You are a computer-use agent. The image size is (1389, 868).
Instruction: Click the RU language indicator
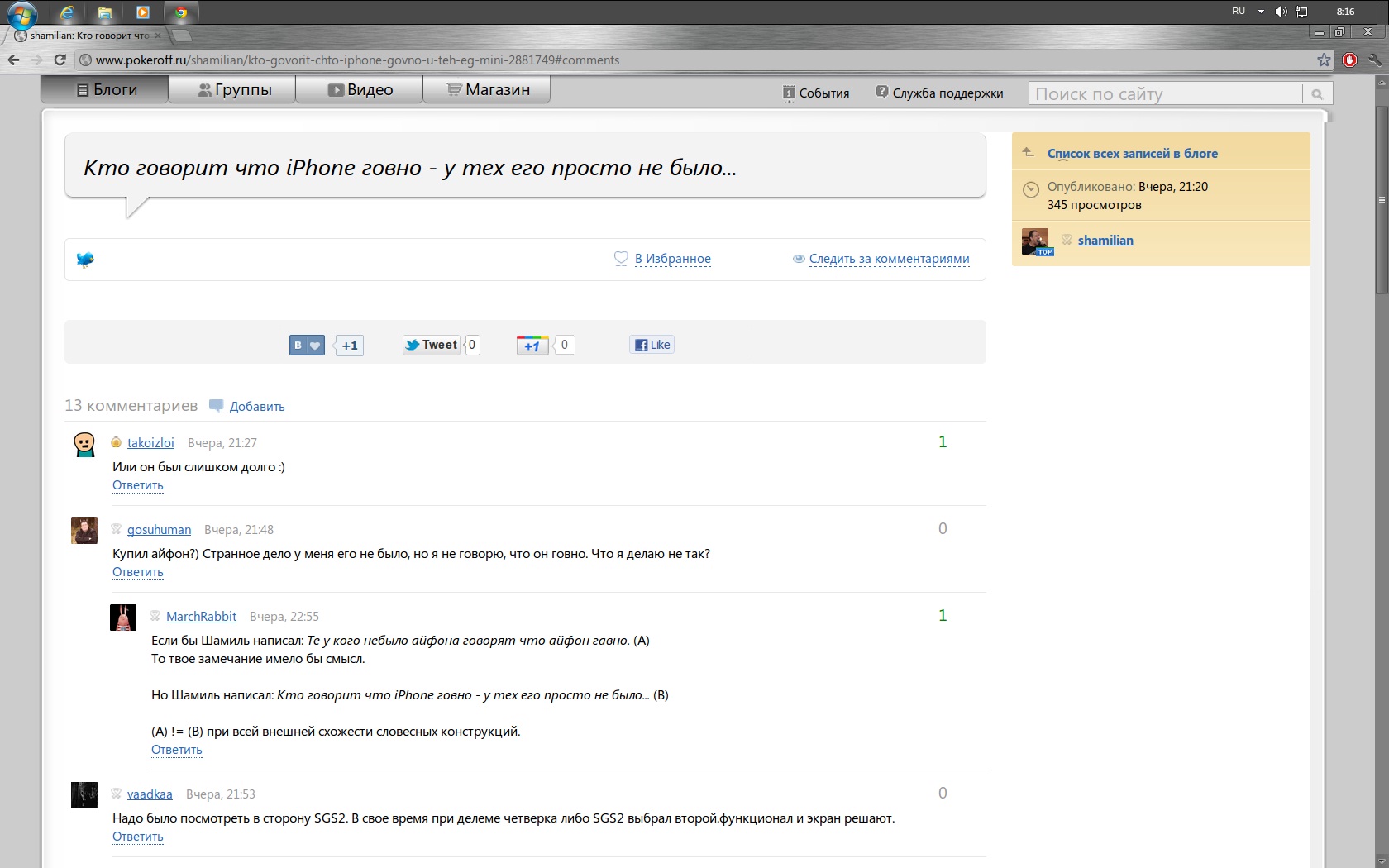pos(1239,12)
